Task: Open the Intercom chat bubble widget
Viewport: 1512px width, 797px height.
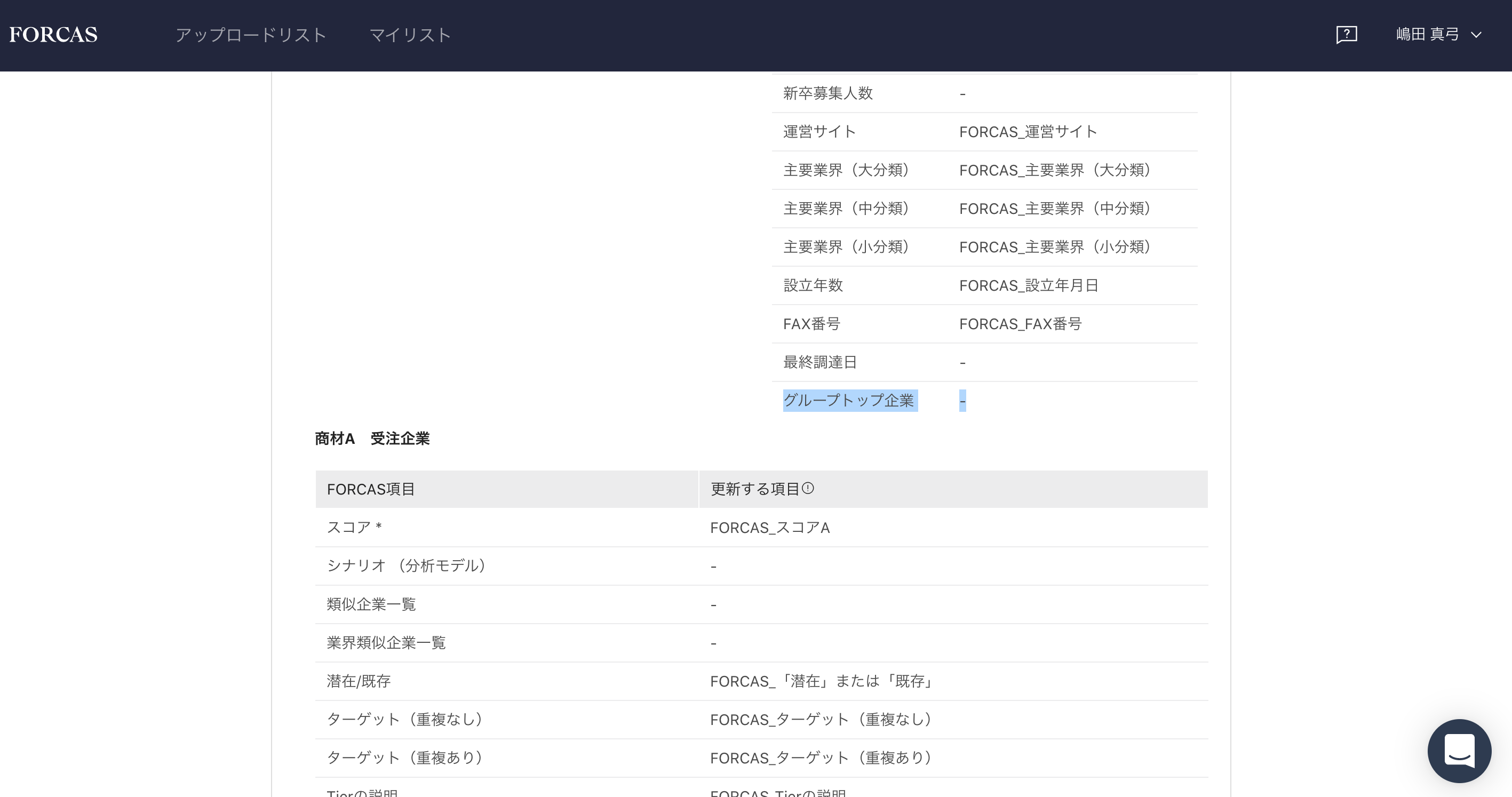Action: pos(1460,751)
